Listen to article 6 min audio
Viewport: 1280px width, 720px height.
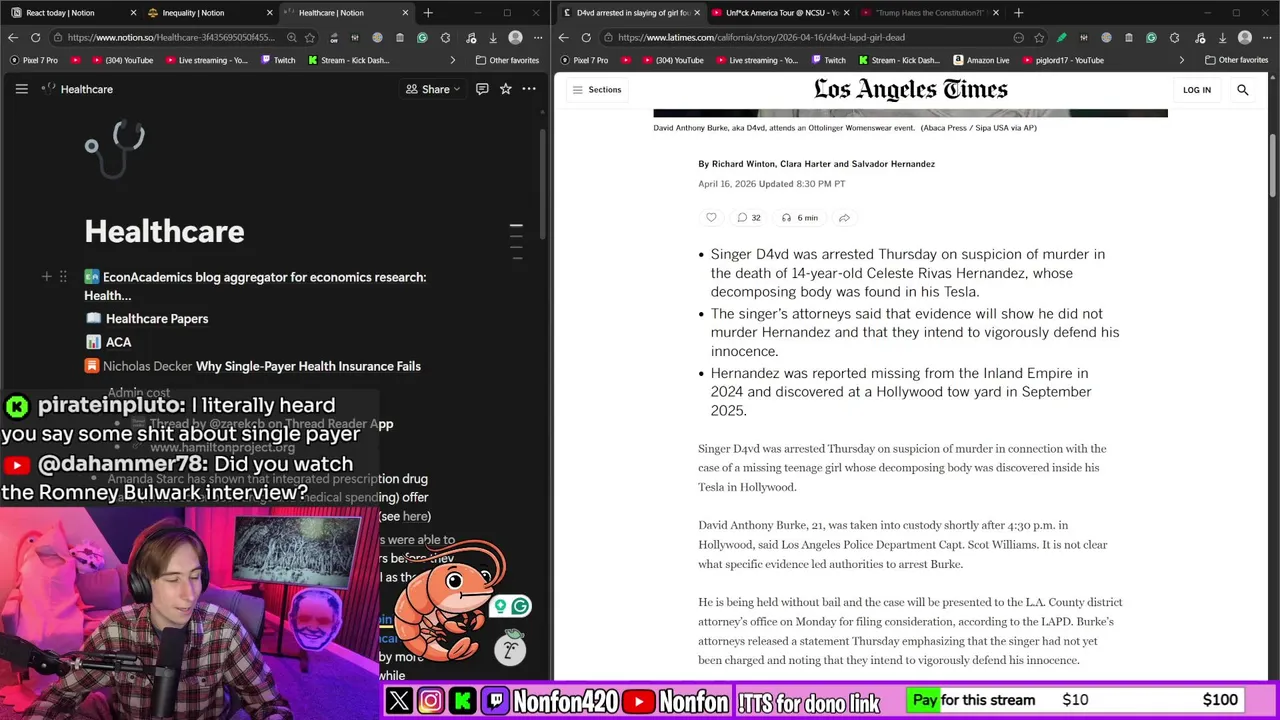click(800, 217)
